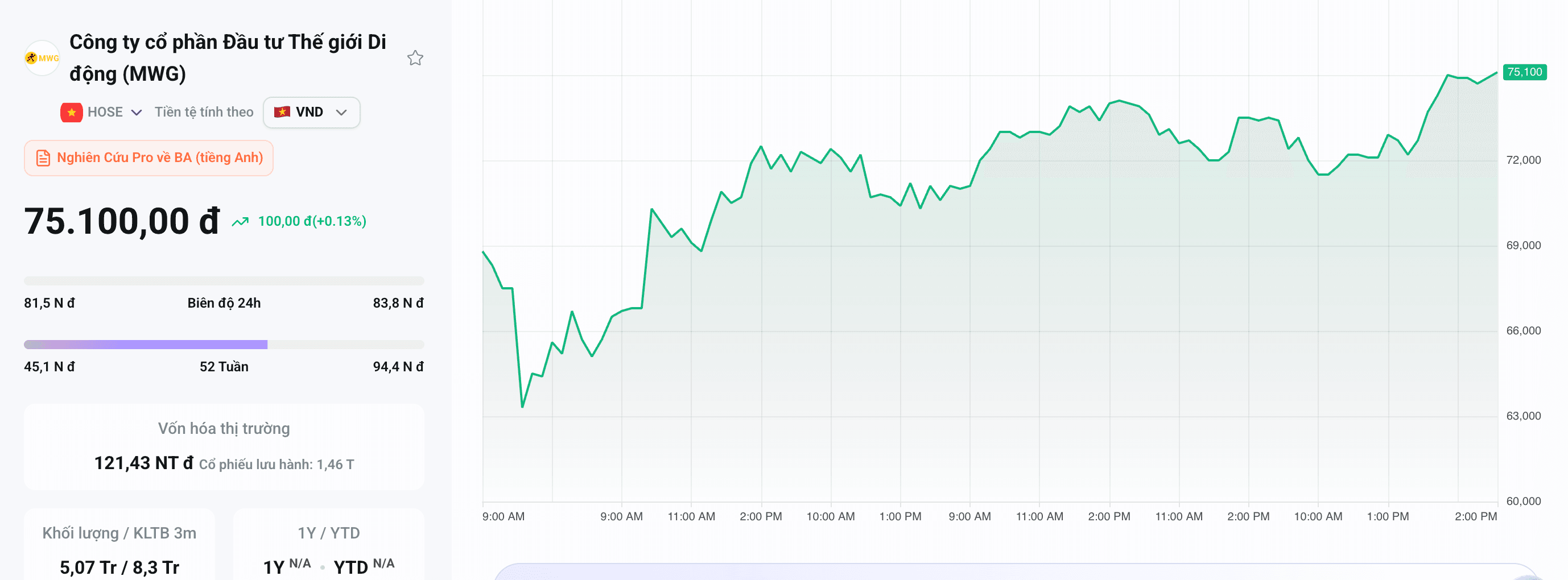The height and width of the screenshot is (580, 1568).
Task: Click the 66,000 y-axis label
Action: click(1524, 330)
